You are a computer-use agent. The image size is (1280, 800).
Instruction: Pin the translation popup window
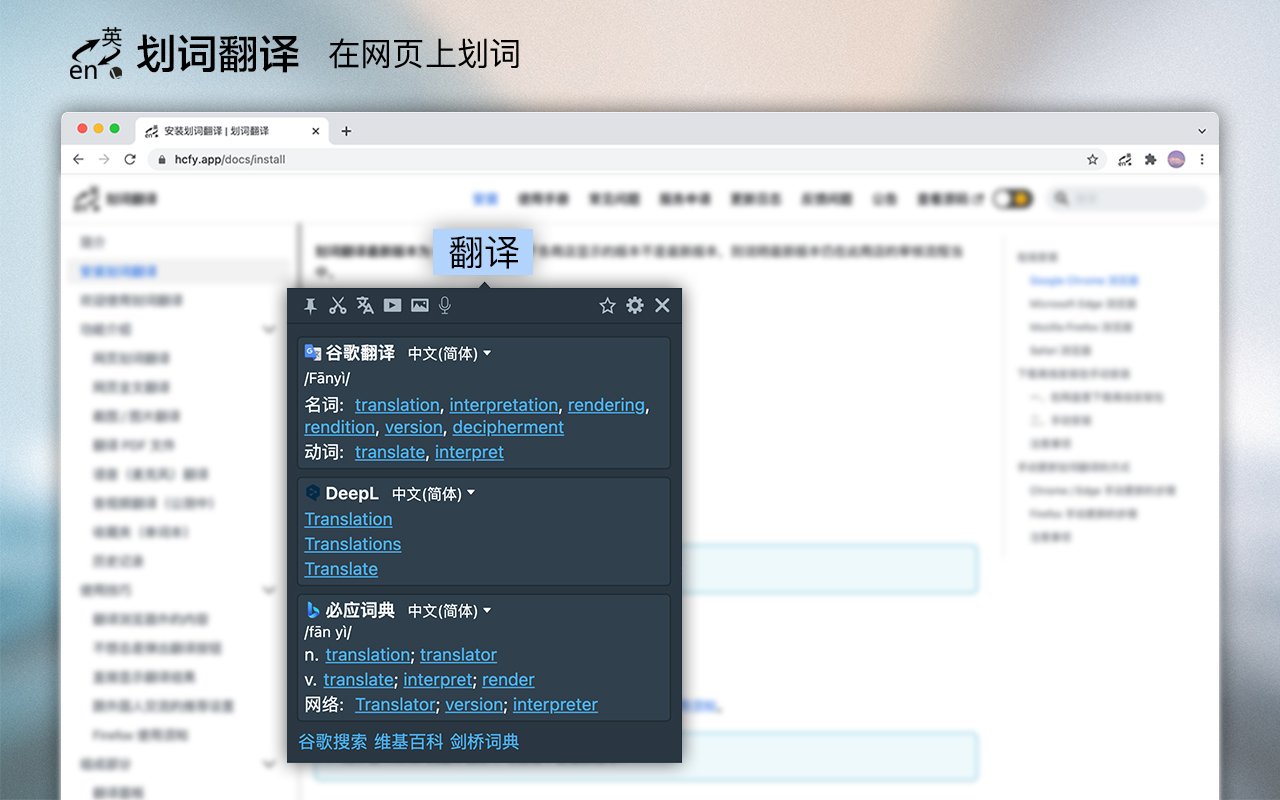click(x=311, y=306)
